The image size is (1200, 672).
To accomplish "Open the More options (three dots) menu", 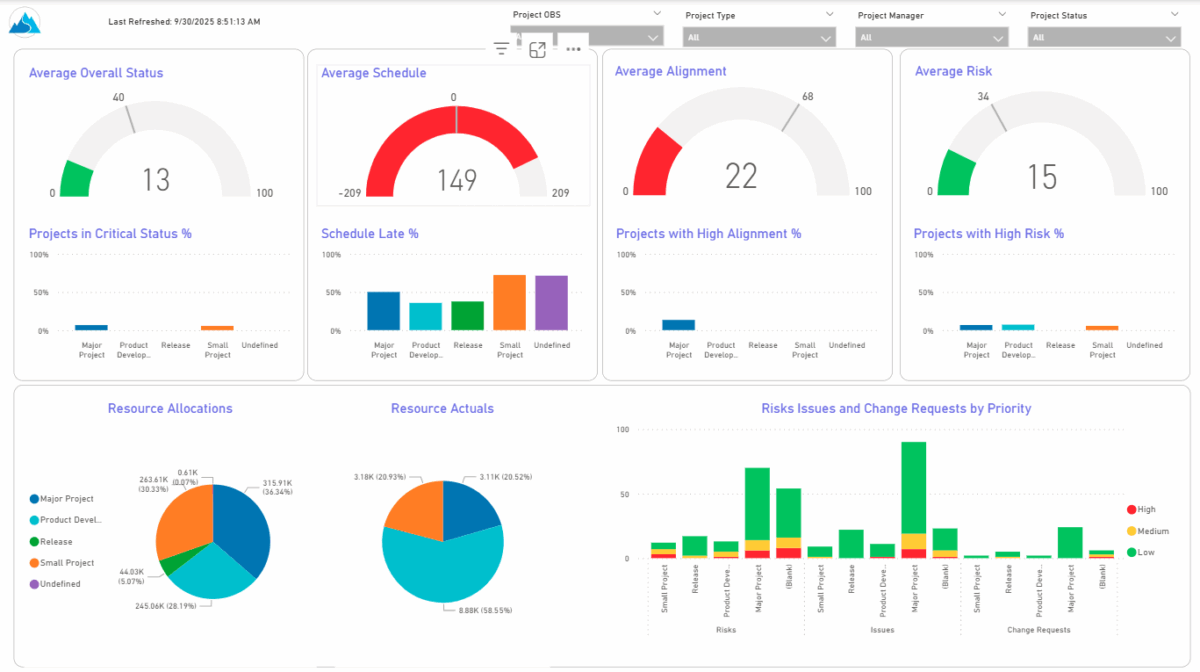I will [573, 48].
